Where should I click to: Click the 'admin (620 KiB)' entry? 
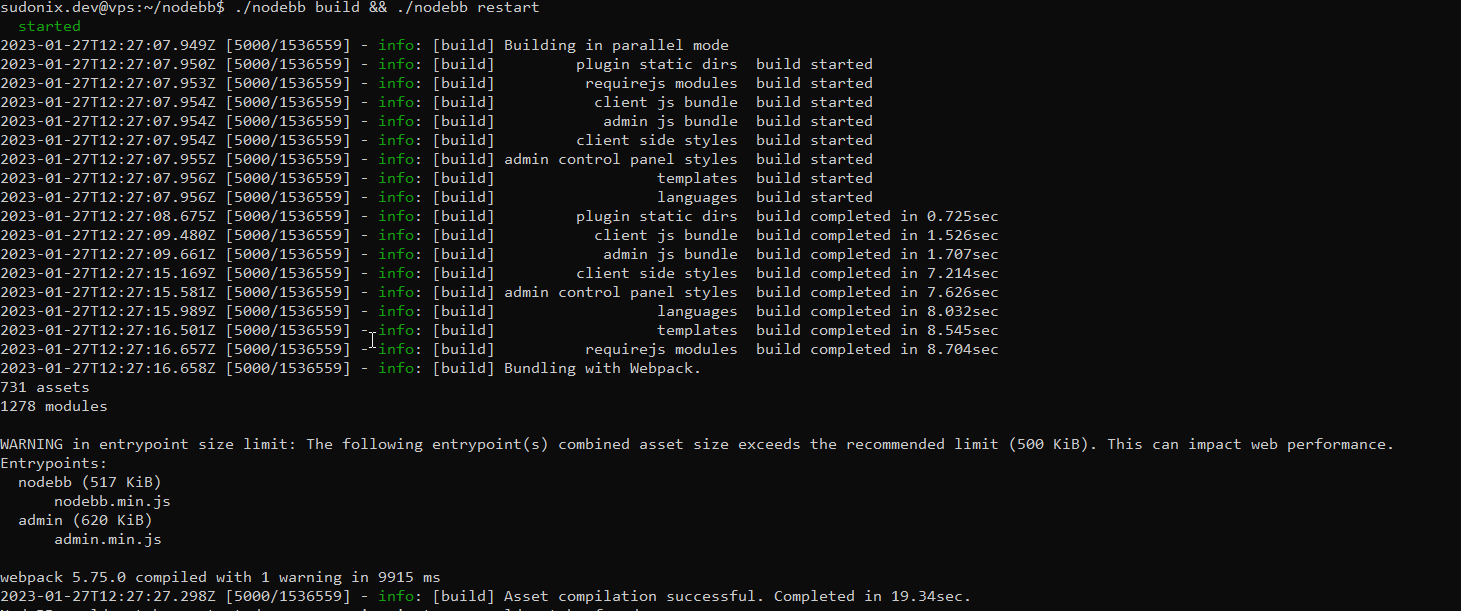coord(85,520)
